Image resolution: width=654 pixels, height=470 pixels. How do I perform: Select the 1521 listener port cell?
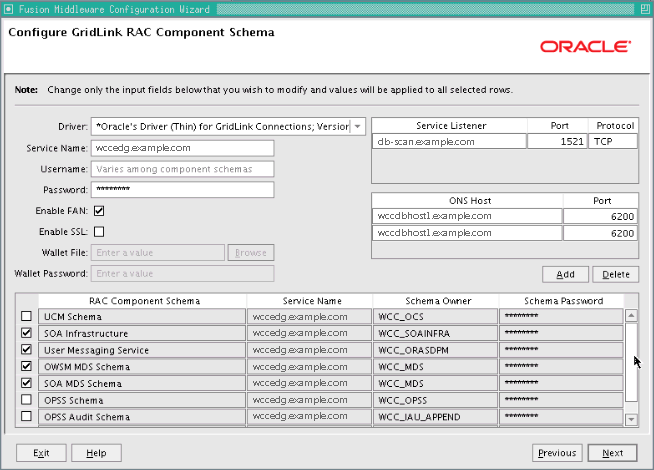point(558,141)
